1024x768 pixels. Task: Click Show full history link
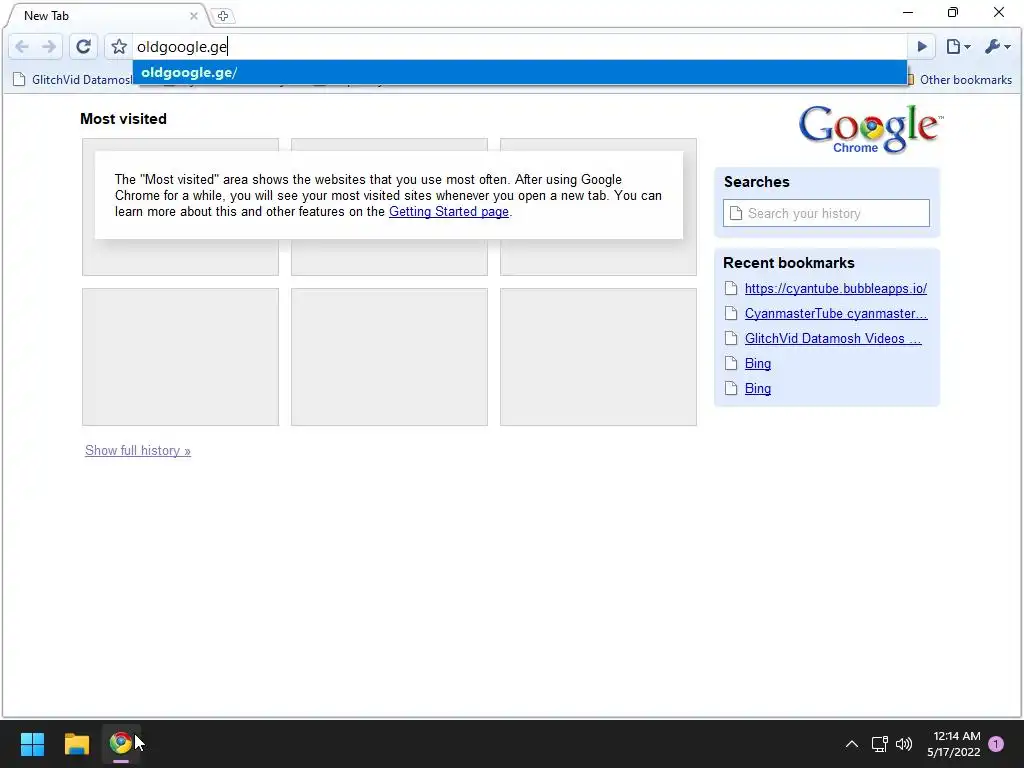tap(138, 451)
